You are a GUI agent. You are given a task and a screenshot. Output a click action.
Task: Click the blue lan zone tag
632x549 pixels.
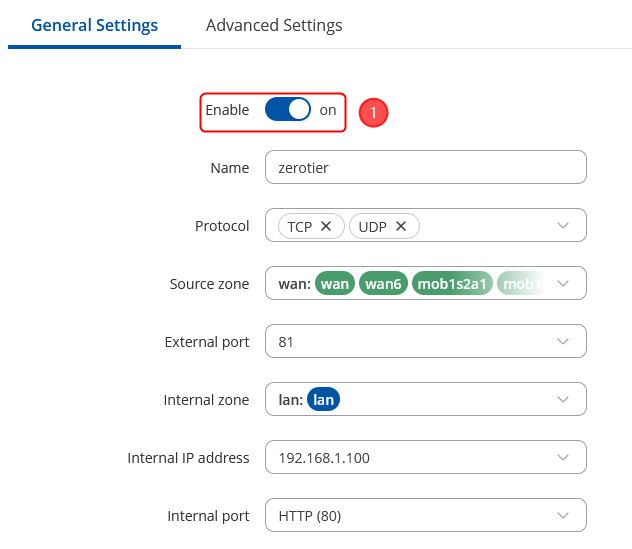click(323, 400)
